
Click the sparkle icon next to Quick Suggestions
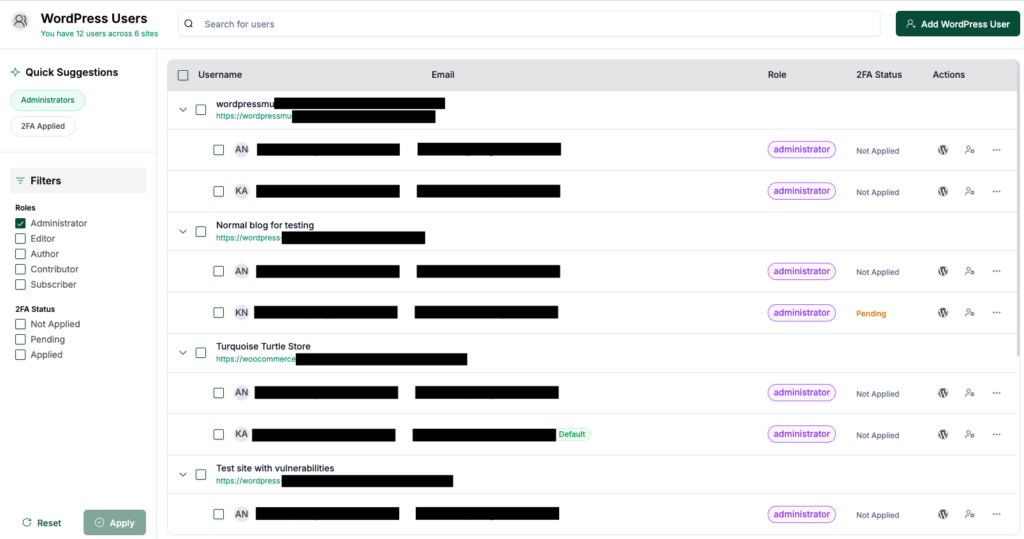tap(15, 72)
